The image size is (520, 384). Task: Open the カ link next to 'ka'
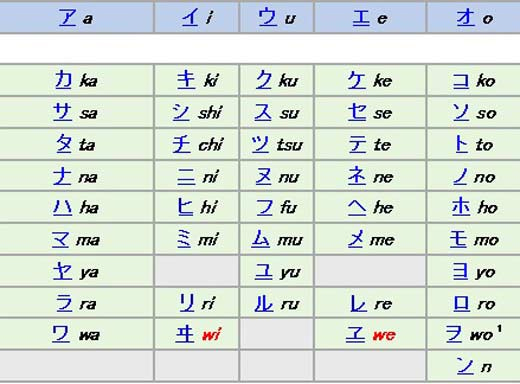[x=63, y=80]
